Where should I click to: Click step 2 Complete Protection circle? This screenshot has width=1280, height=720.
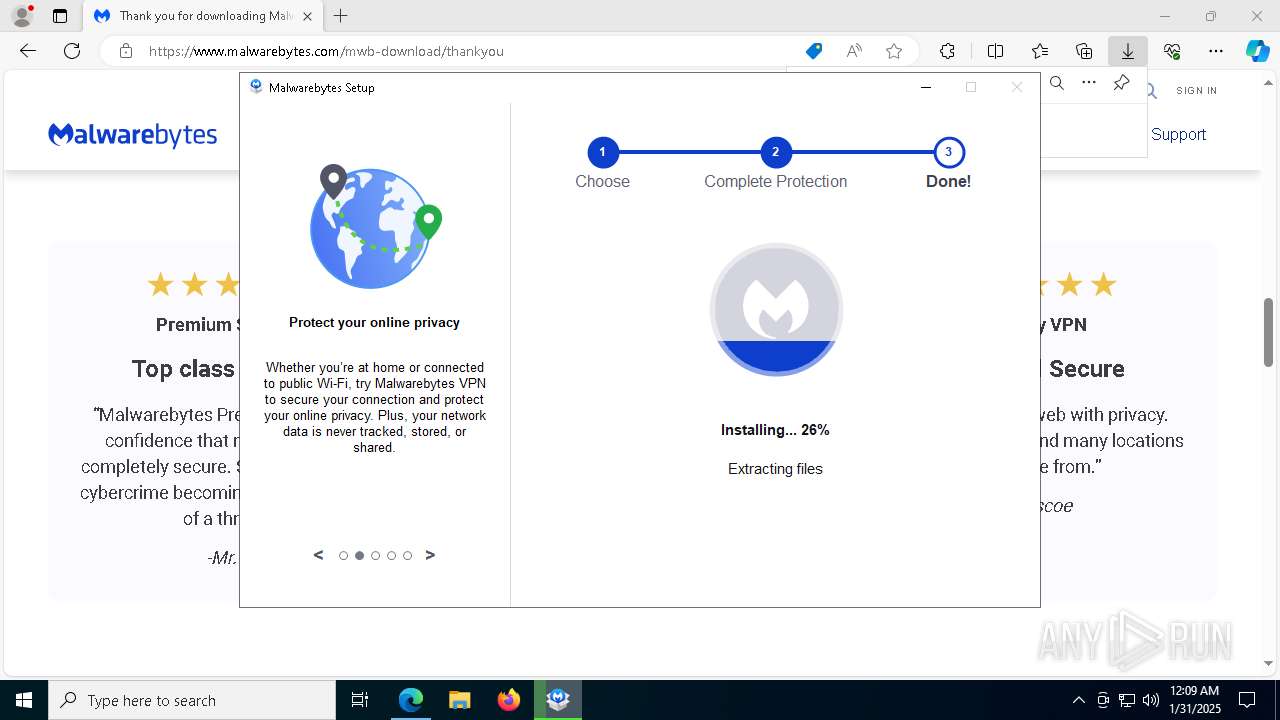coord(775,152)
